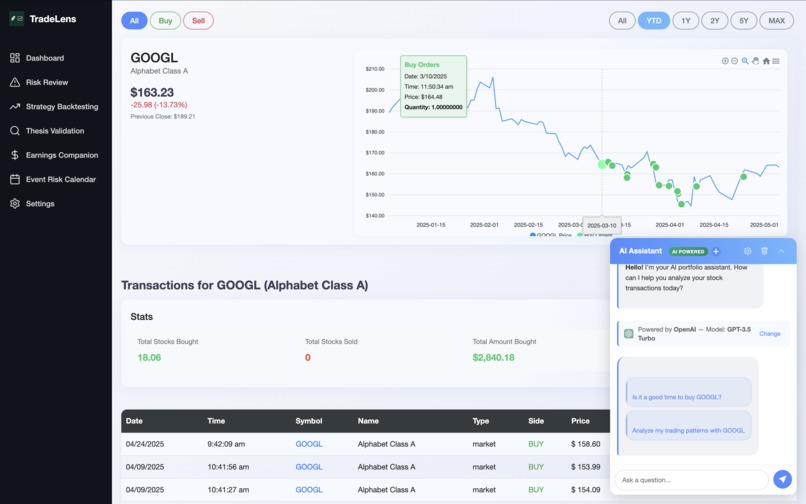Zoom out on the GOOGL chart
The image size is (806, 504).
[735, 61]
